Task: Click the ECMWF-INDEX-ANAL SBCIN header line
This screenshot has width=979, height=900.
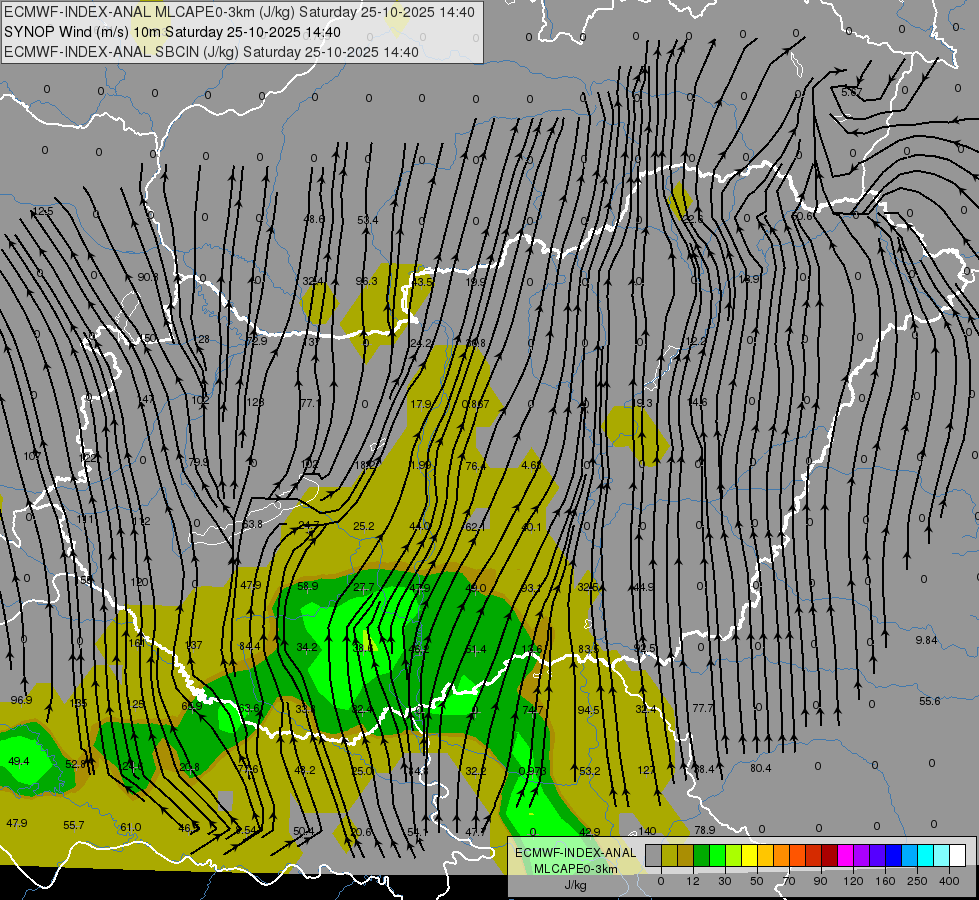Action: 211,52
